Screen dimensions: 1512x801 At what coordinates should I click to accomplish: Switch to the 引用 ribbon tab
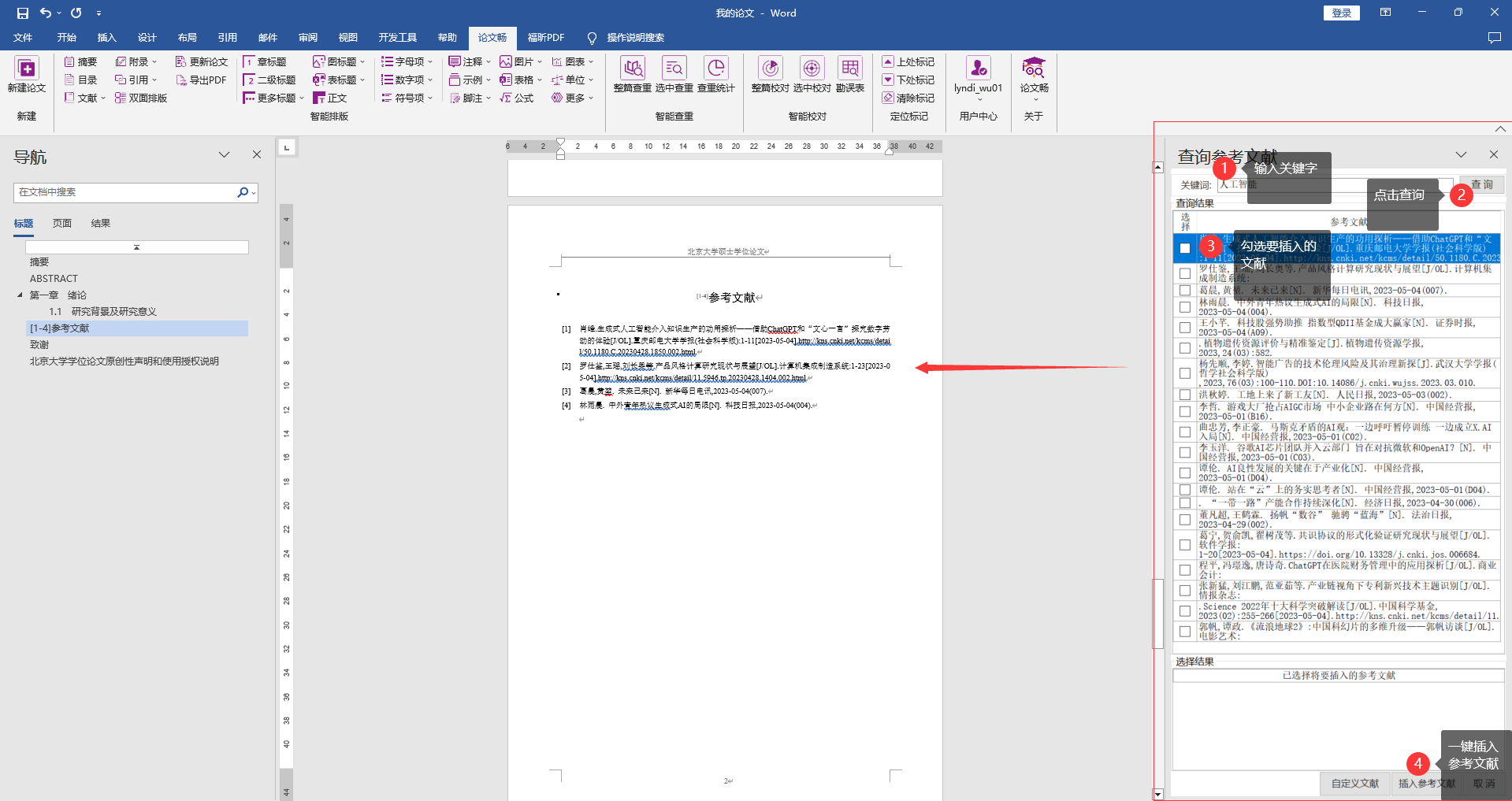[x=228, y=38]
